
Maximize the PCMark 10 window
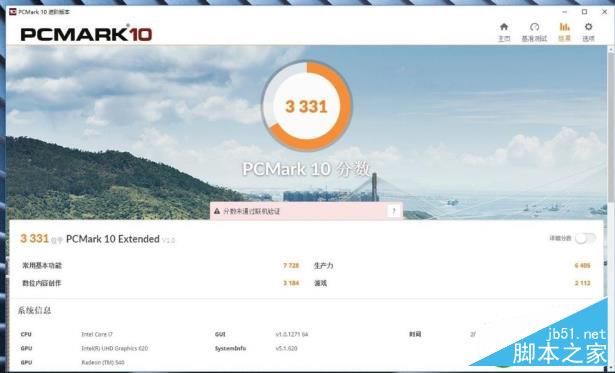tap(584, 12)
